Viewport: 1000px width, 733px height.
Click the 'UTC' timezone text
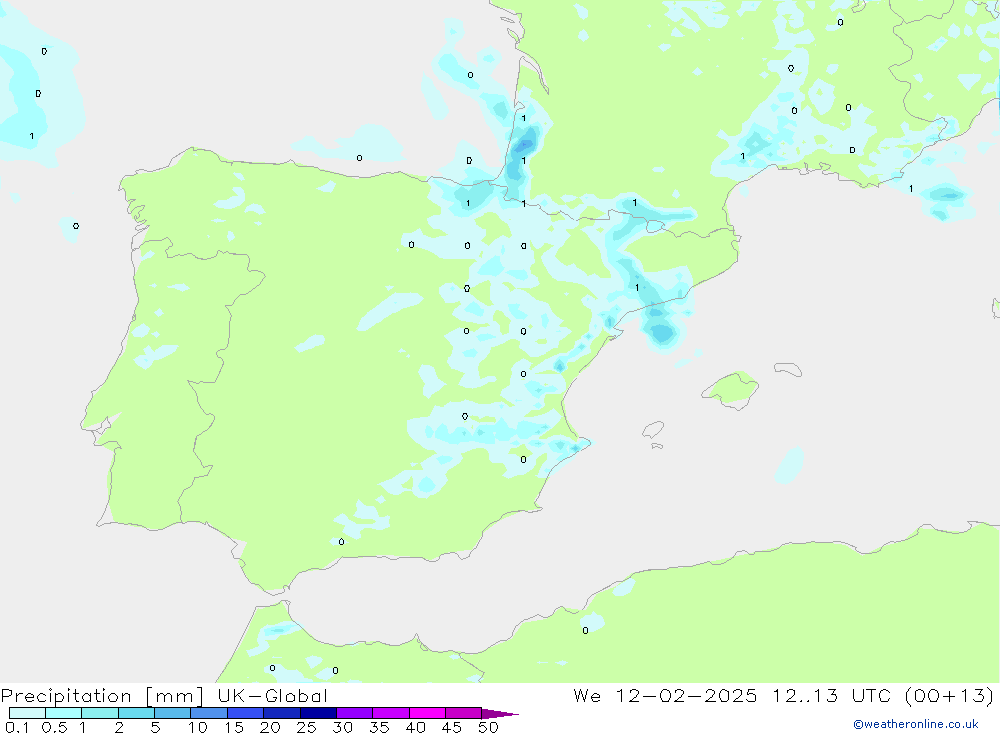point(871,696)
